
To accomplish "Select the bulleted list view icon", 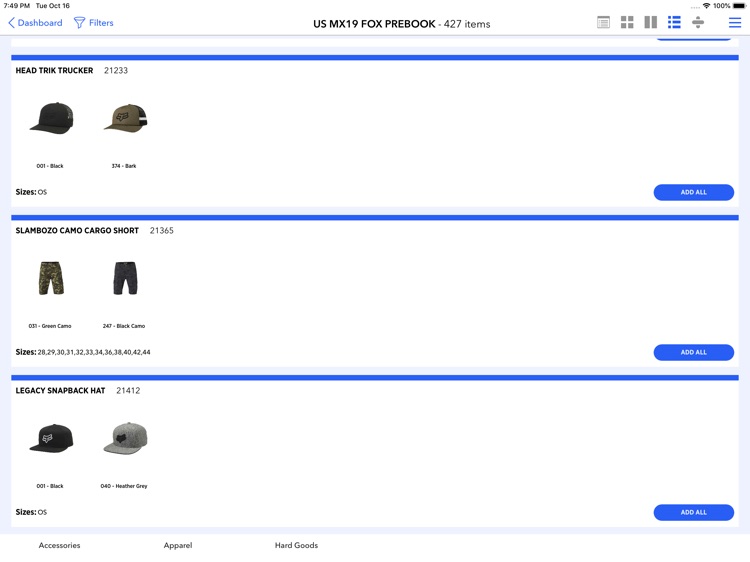I will [x=674, y=22].
